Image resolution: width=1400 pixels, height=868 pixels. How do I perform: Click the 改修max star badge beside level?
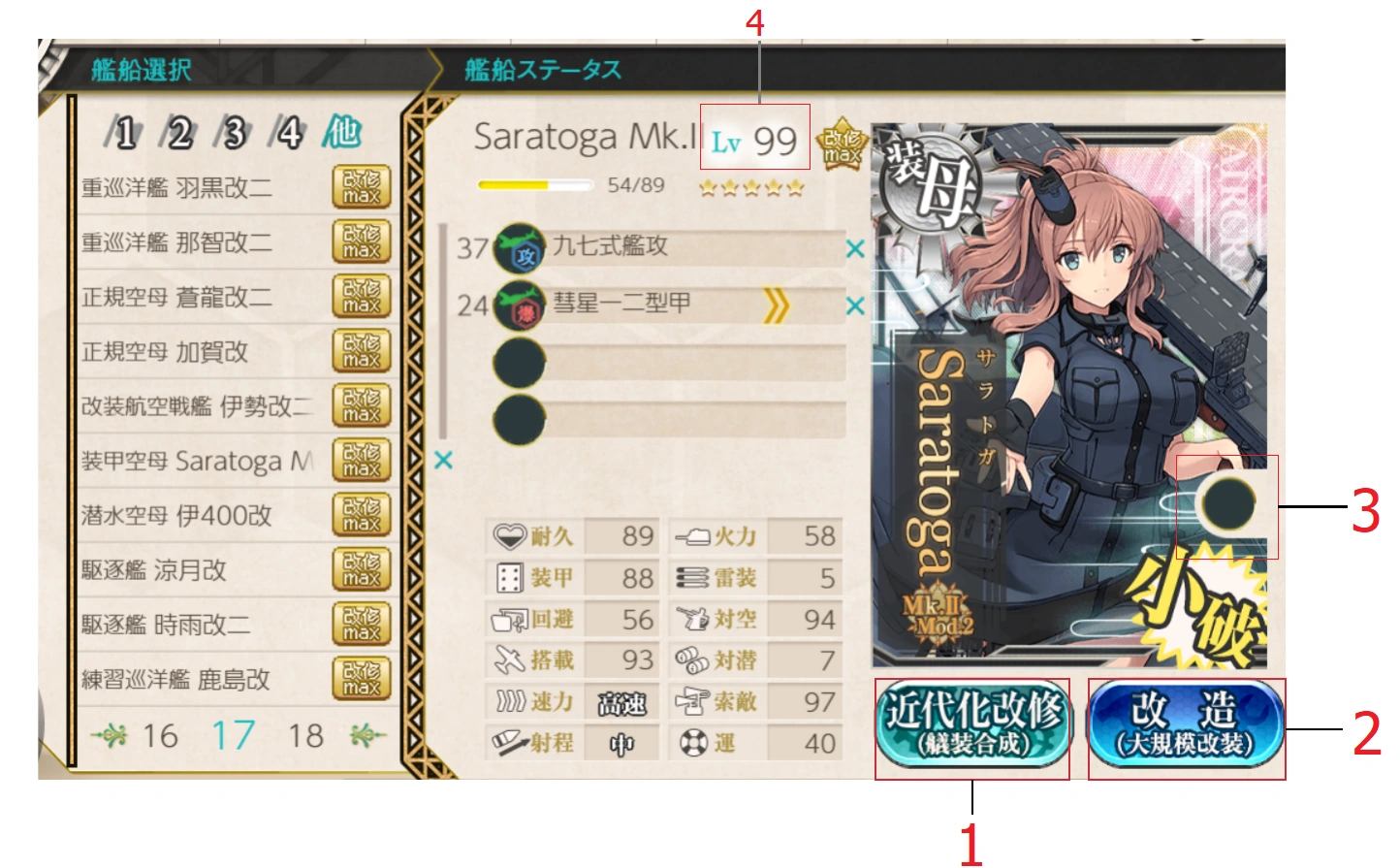coord(842,145)
